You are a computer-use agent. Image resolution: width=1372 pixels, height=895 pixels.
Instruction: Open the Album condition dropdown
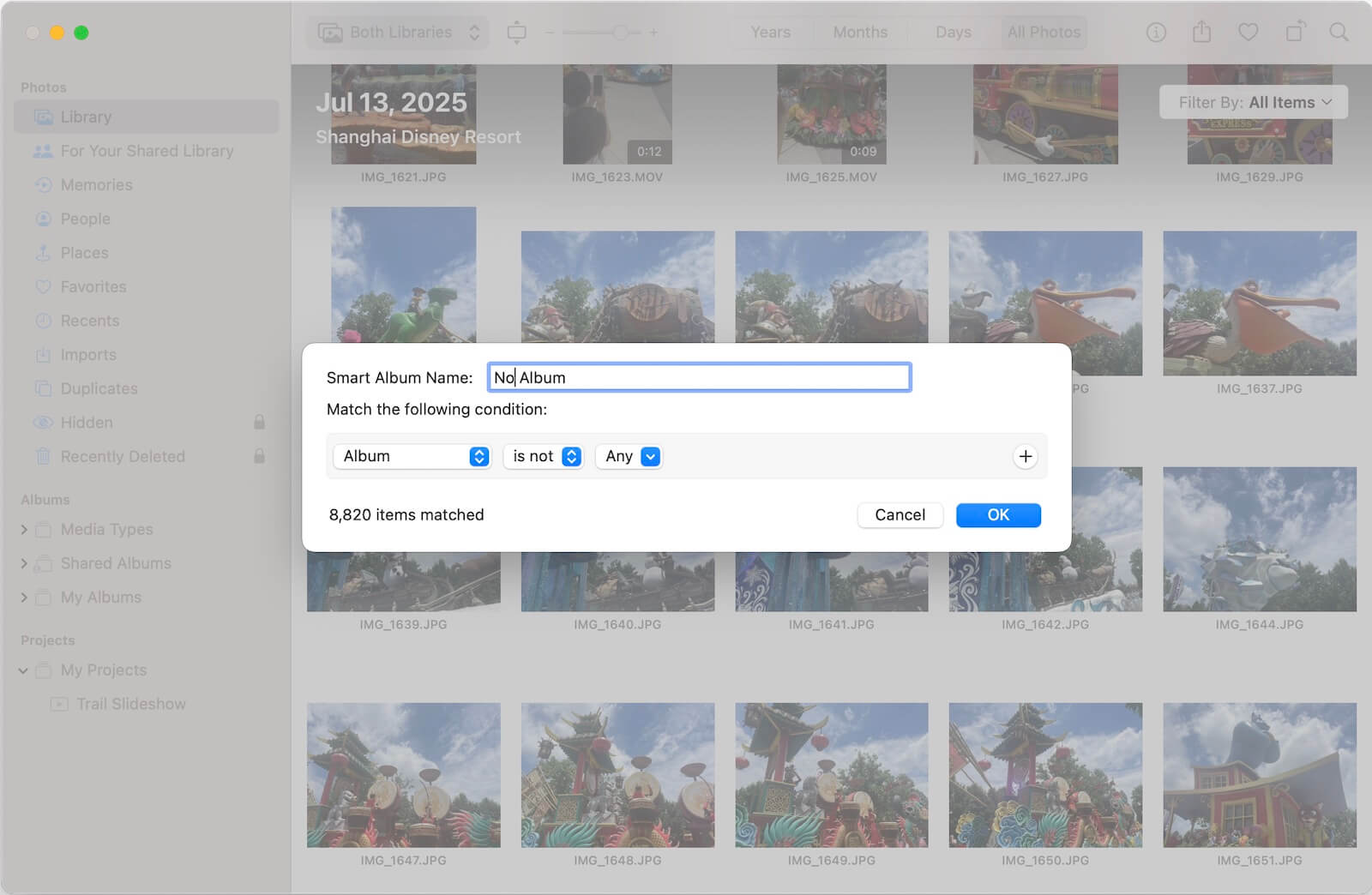[x=412, y=456]
